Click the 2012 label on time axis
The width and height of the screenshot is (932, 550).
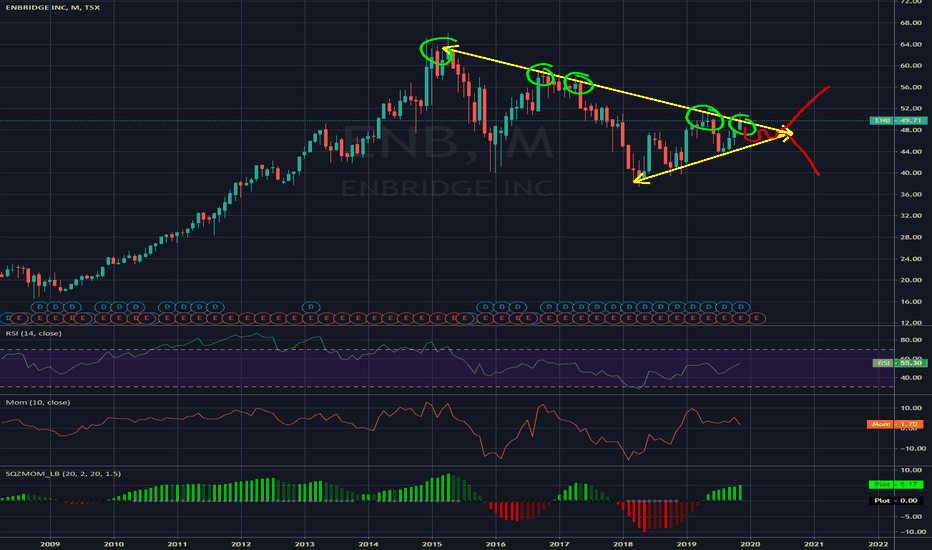click(241, 544)
